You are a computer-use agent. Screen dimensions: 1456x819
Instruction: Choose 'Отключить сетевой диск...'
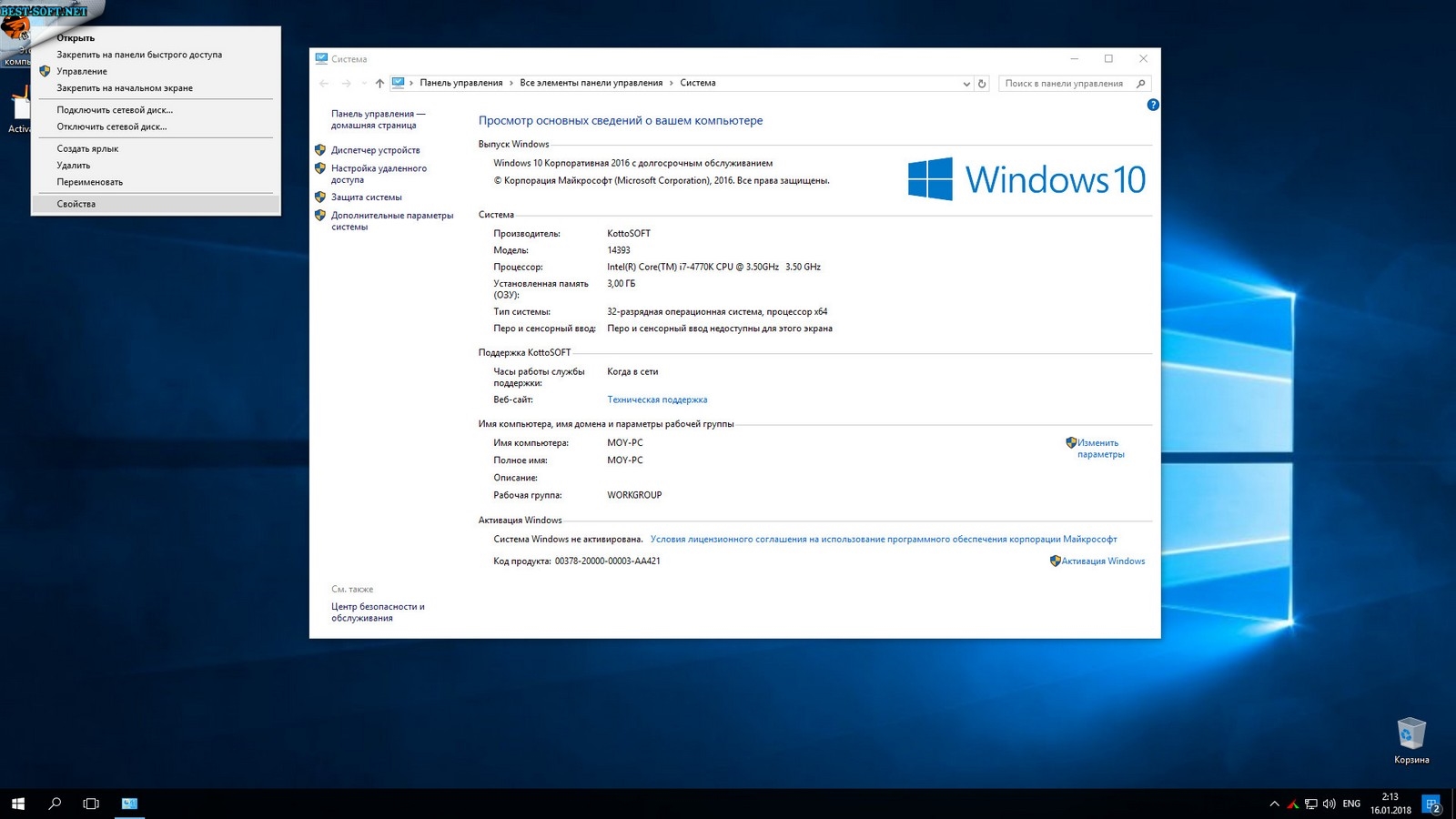pos(156,126)
